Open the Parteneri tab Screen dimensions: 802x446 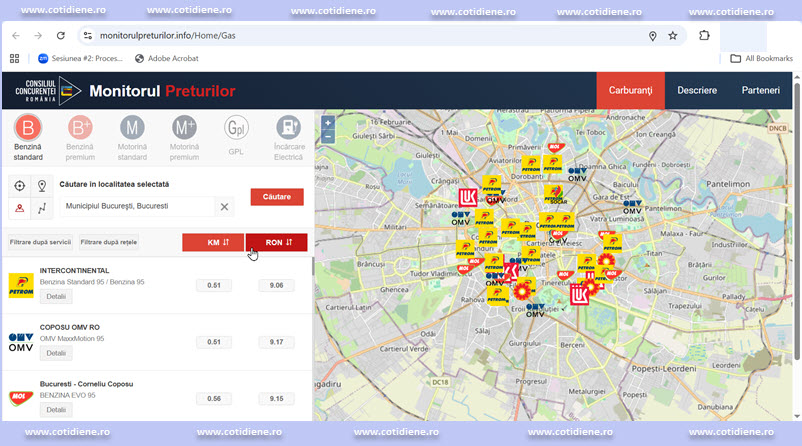(760, 91)
